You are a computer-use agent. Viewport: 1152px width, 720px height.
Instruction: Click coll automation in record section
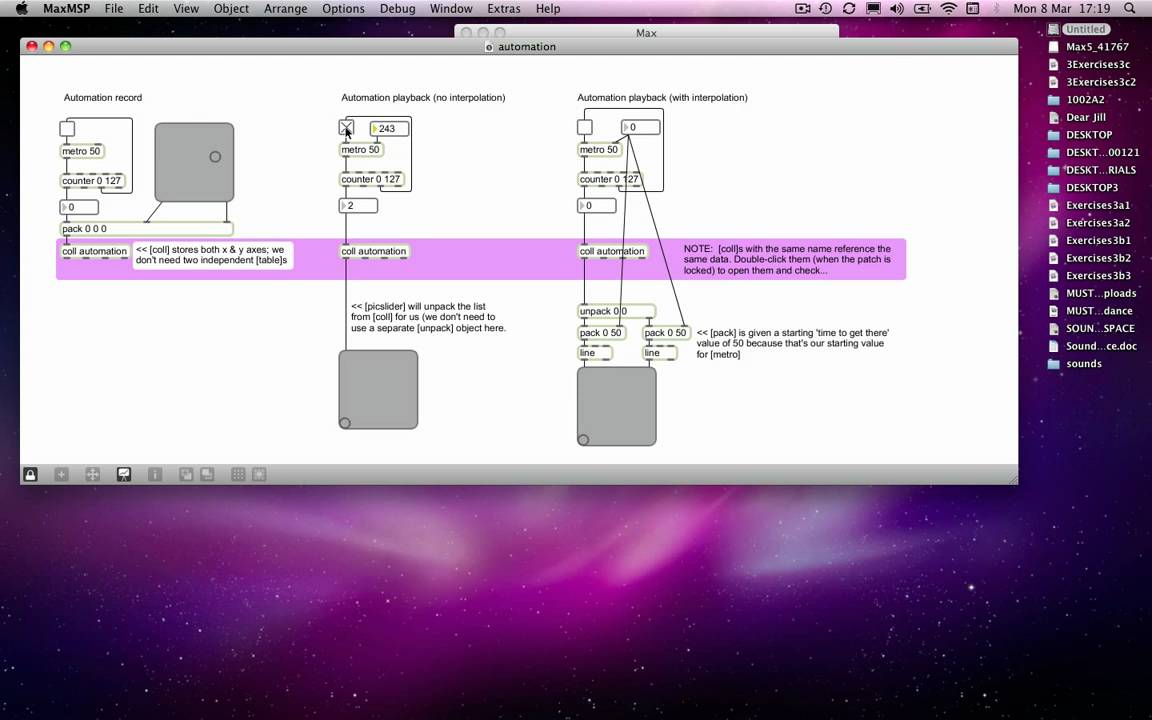[x=94, y=251]
